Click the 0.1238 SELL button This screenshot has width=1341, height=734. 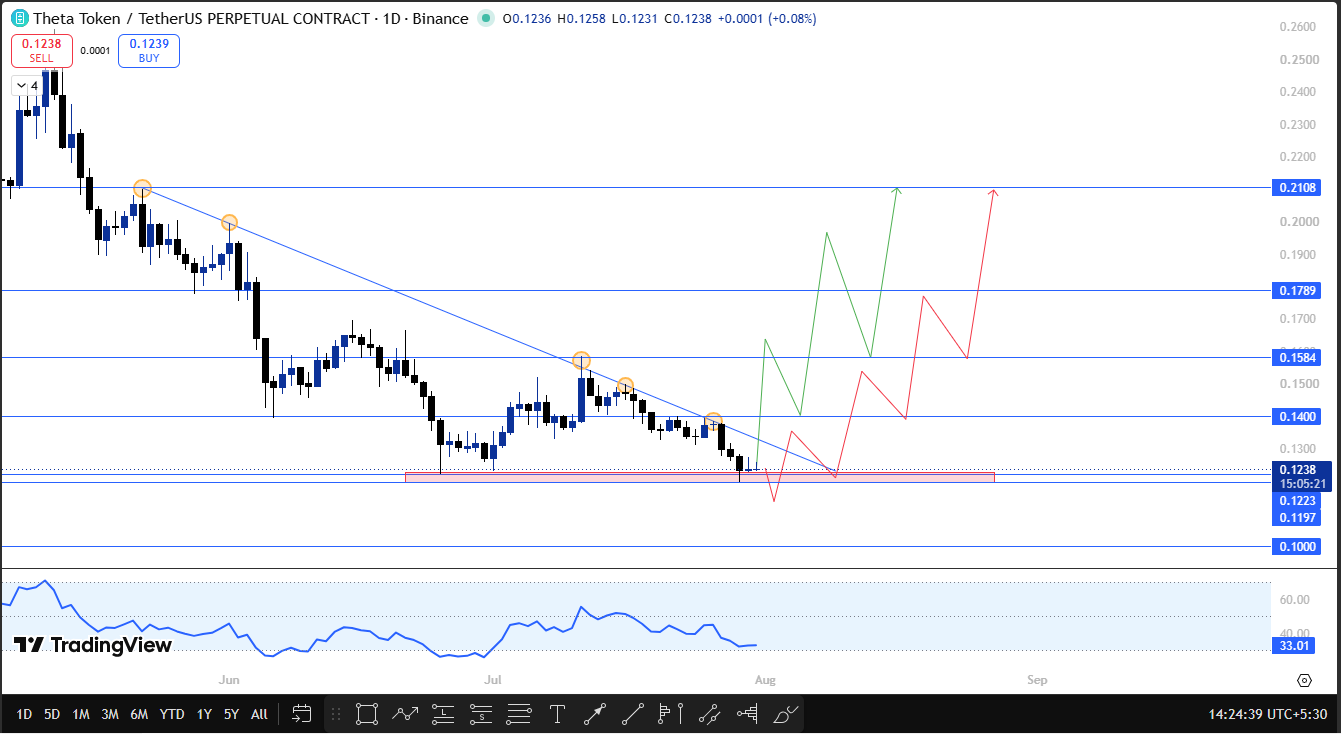tap(41, 51)
